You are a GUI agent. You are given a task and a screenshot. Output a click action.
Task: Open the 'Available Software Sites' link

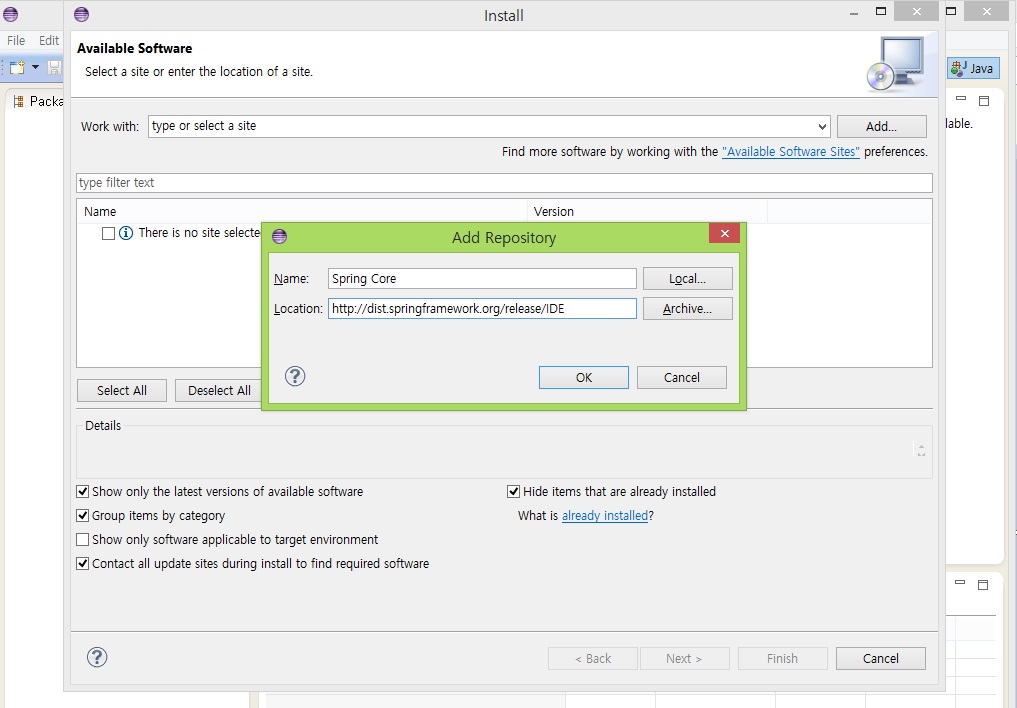coord(790,152)
